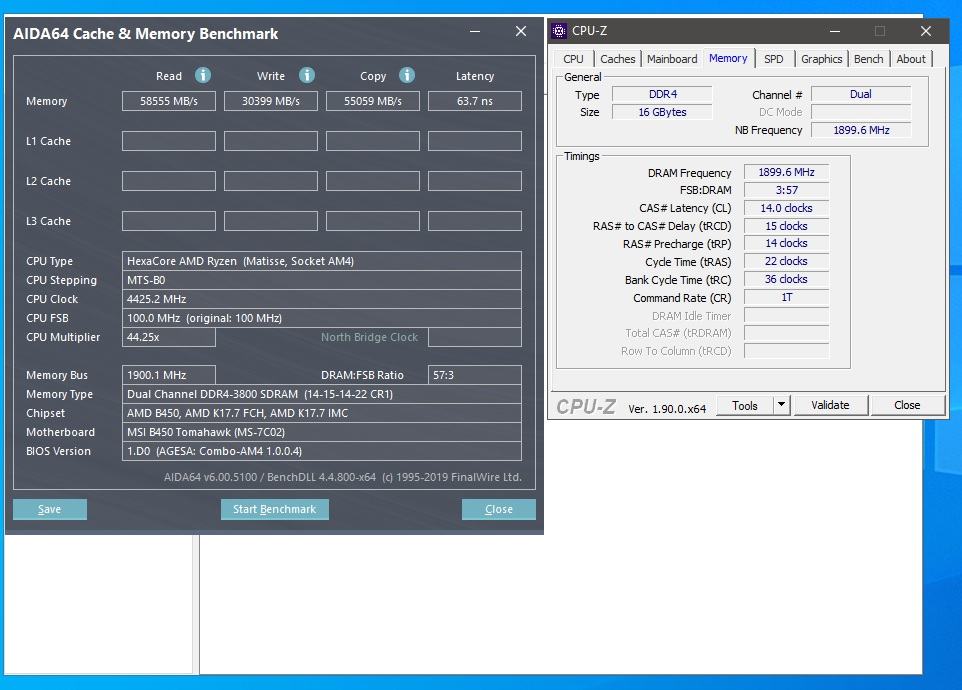Click Start Benchmark in AIDA64
Viewport: 962px width, 690px height.
274,509
